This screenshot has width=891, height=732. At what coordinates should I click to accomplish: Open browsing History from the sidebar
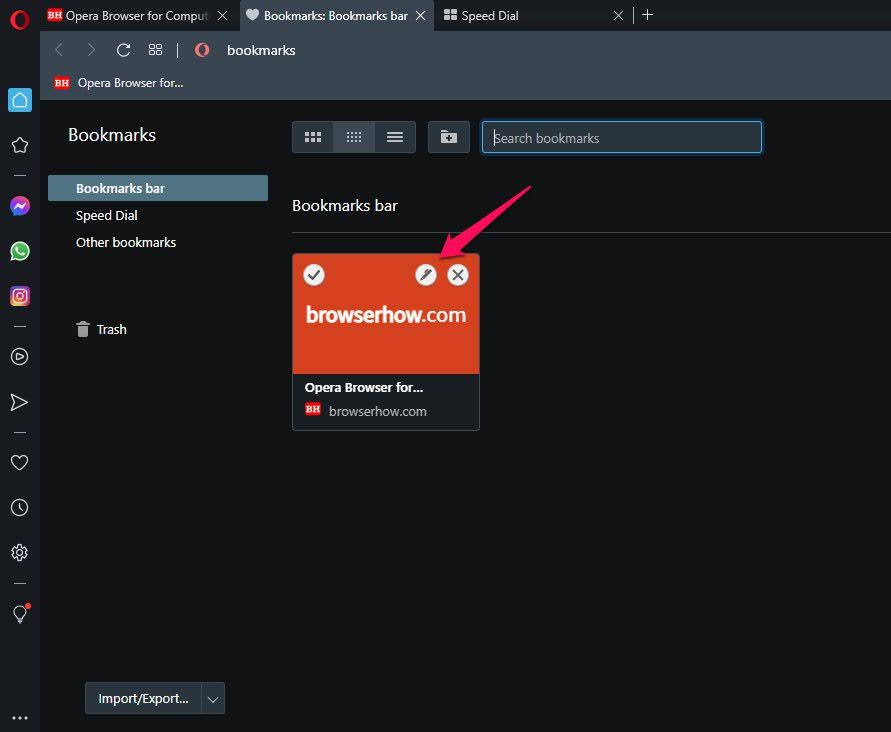click(x=20, y=507)
